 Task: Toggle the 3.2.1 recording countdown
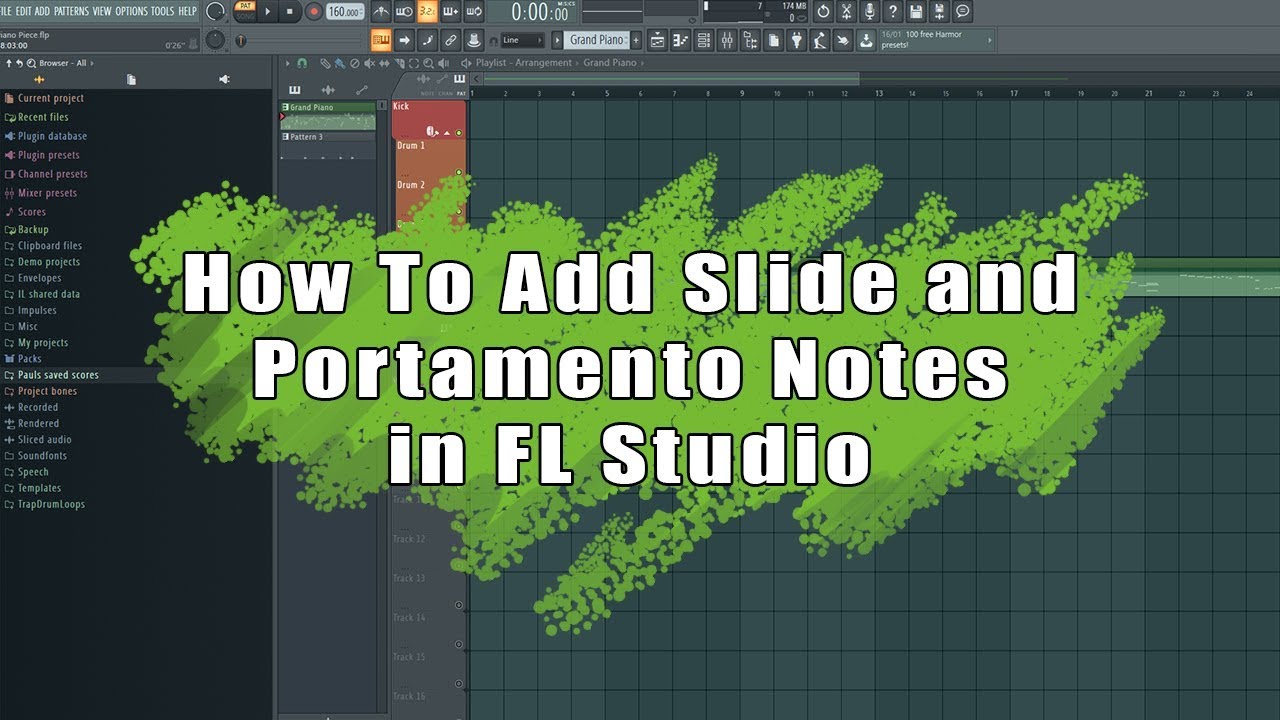coord(427,12)
